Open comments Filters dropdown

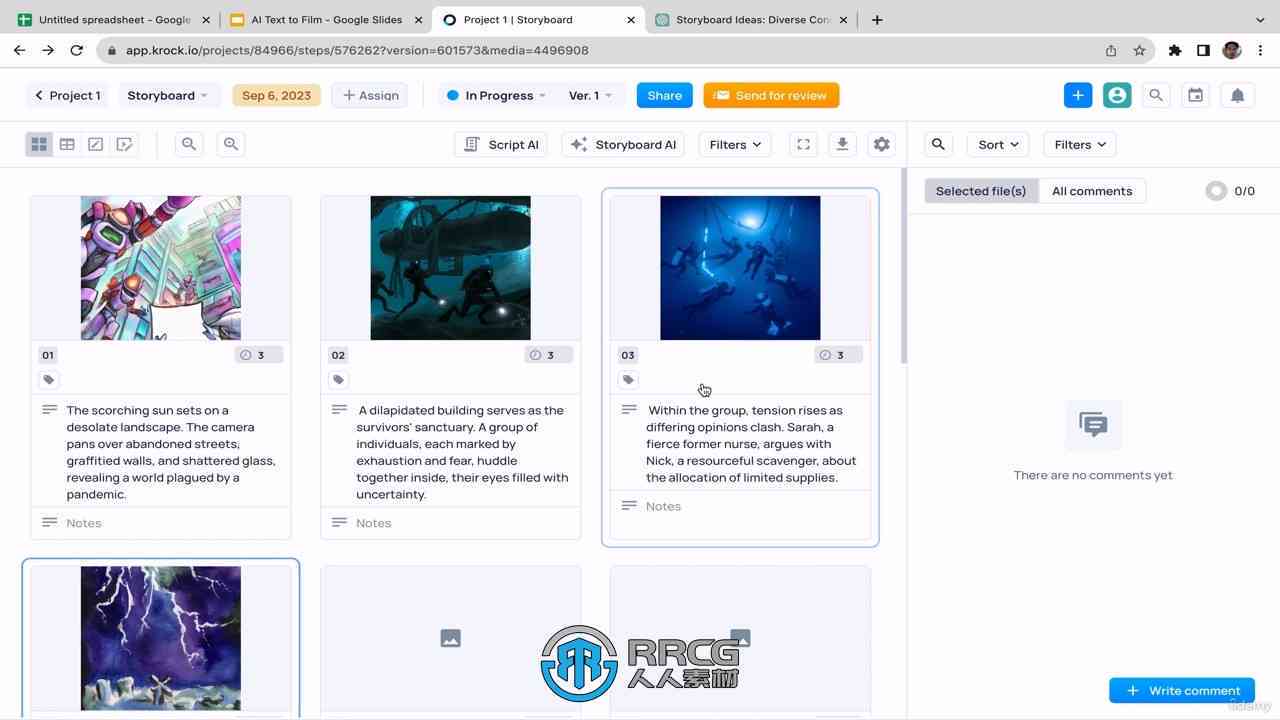click(x=1080, y=144)
